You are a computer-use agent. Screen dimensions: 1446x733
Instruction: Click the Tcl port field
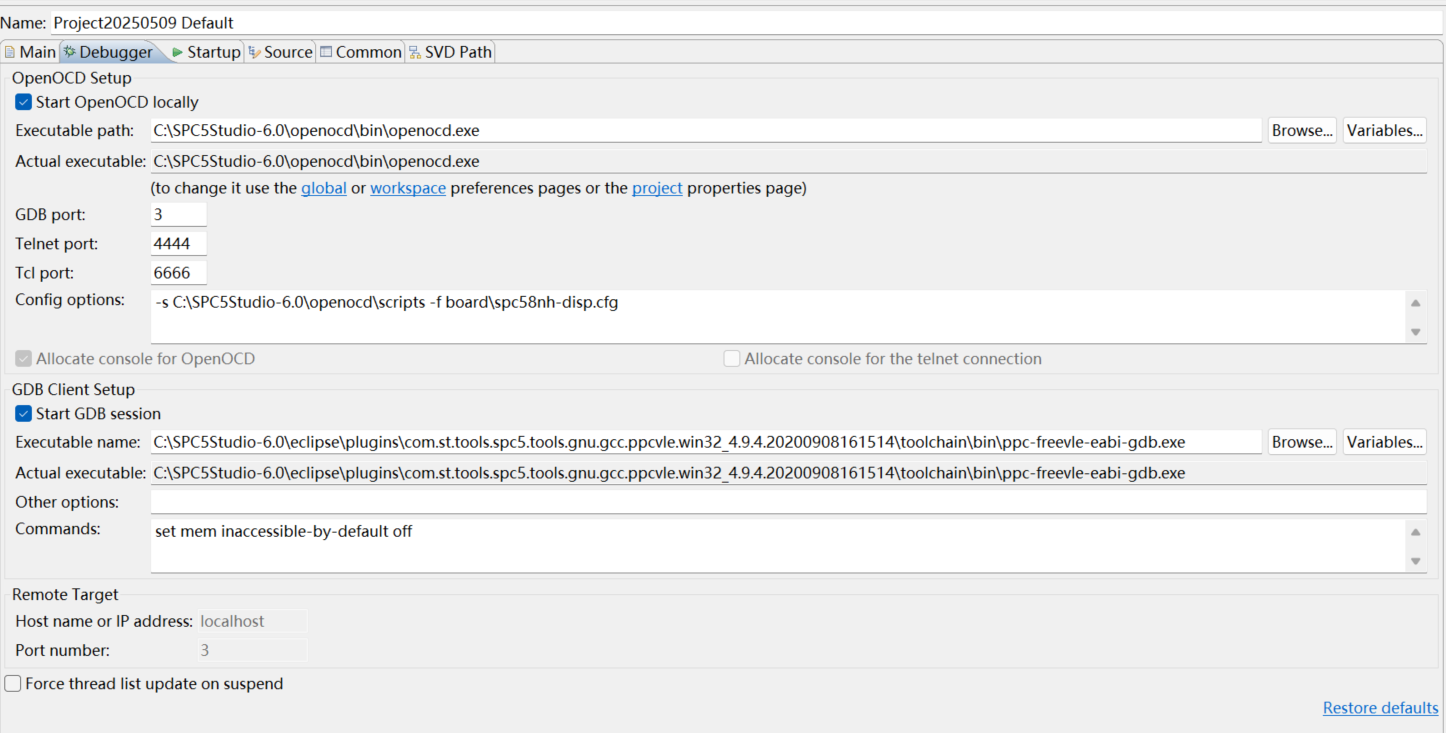(x=178, y=272)
